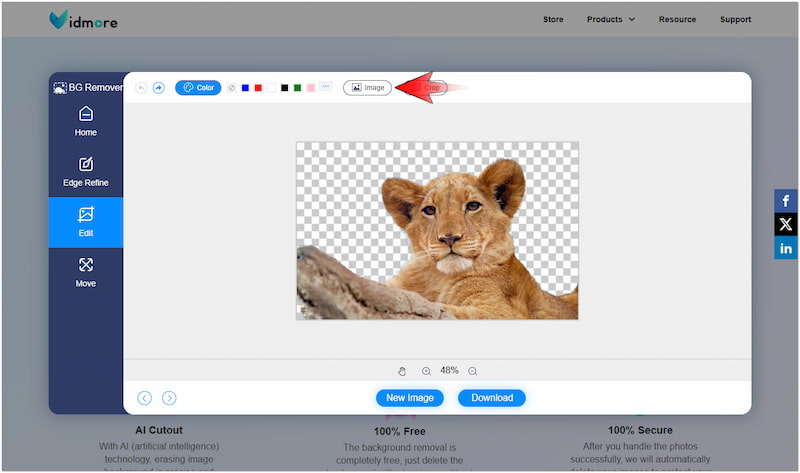Image resolution: width=800 pixels, height=473 pixels.
Task: Click the zoom in magnifier
Action: (427, 371)
